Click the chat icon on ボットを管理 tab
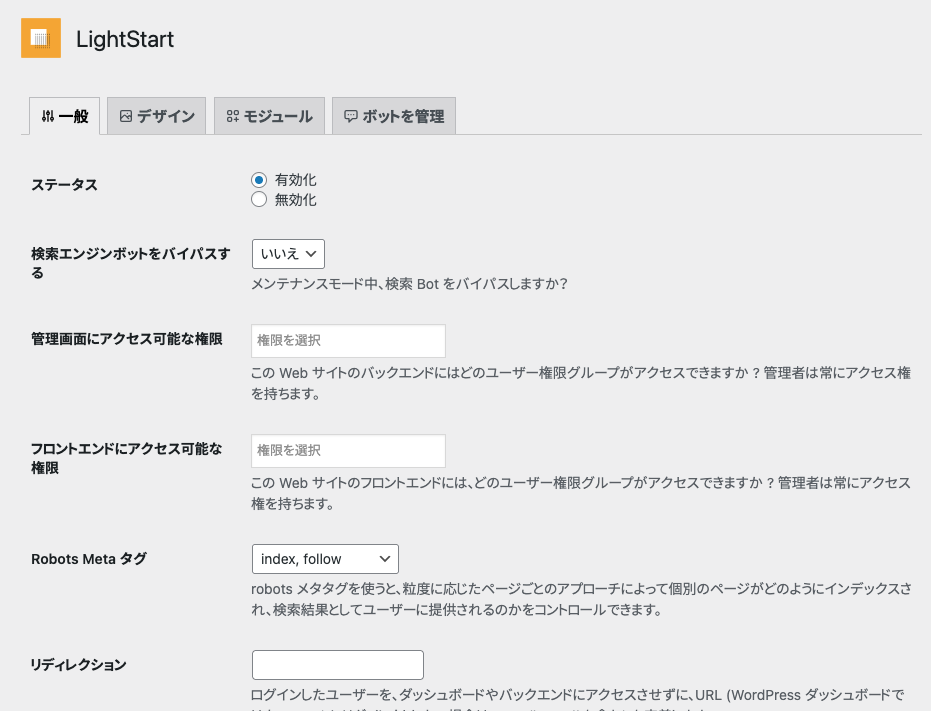931x711 pixels. coord(351,116)
